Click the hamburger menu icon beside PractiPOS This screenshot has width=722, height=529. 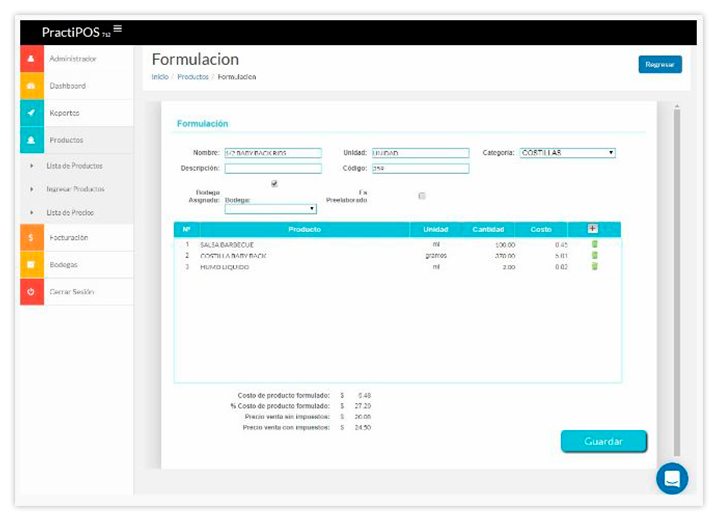click(118, 28)
